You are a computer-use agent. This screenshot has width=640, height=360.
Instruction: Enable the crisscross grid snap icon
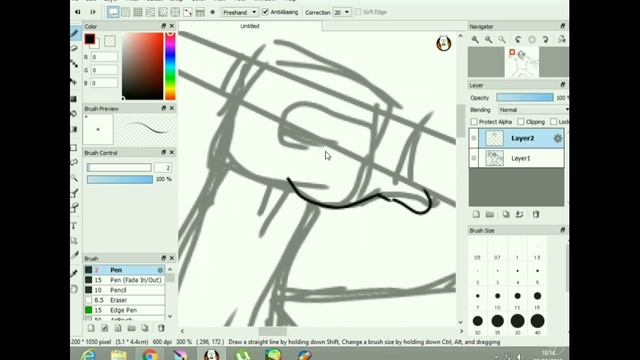[138, 12]
